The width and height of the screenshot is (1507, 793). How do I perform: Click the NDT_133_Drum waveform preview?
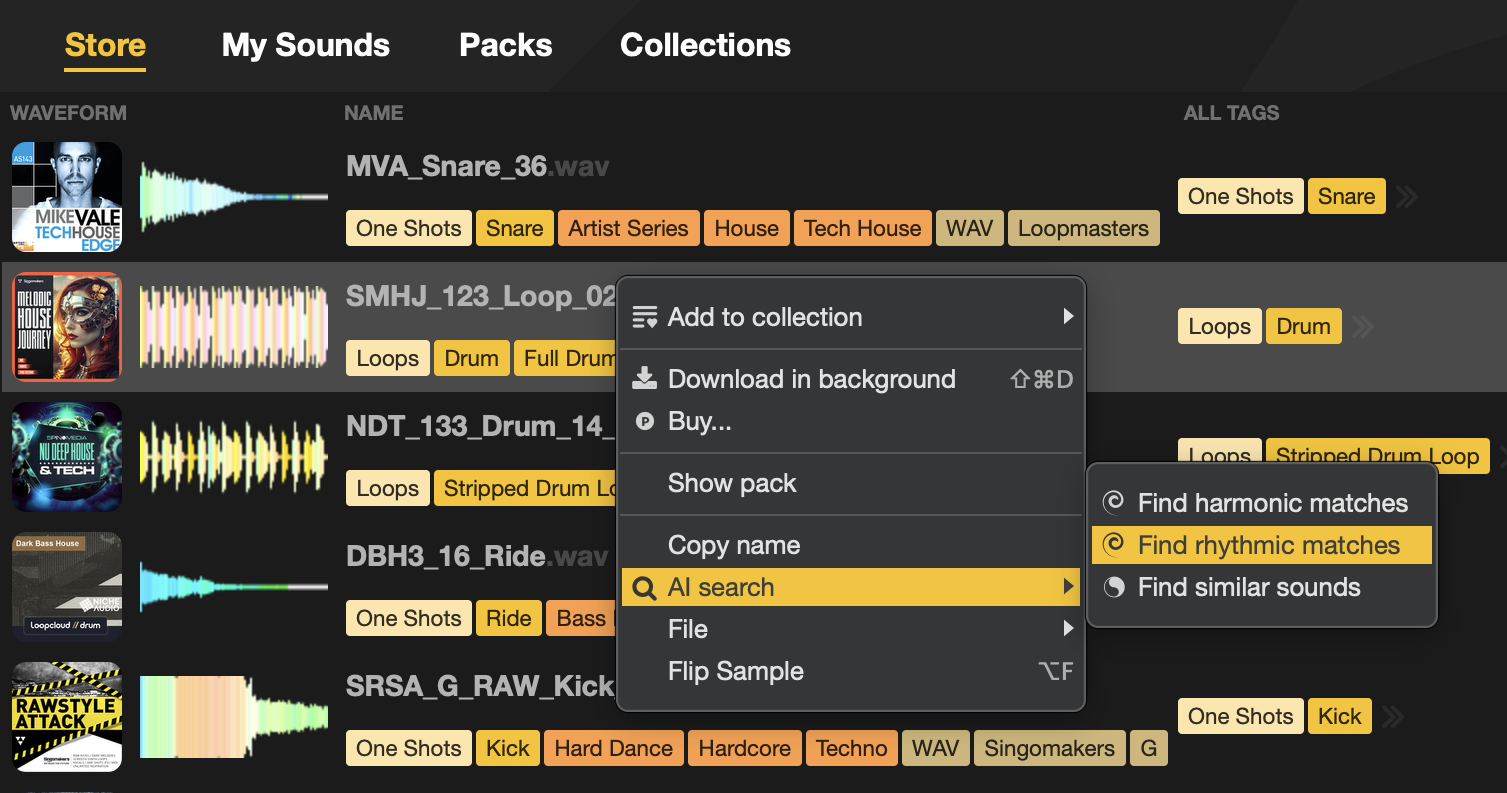point(233,457)
